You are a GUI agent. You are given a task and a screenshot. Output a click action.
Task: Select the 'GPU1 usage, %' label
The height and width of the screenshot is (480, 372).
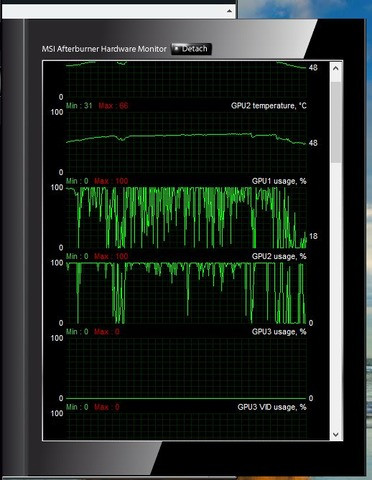[279, 181]
